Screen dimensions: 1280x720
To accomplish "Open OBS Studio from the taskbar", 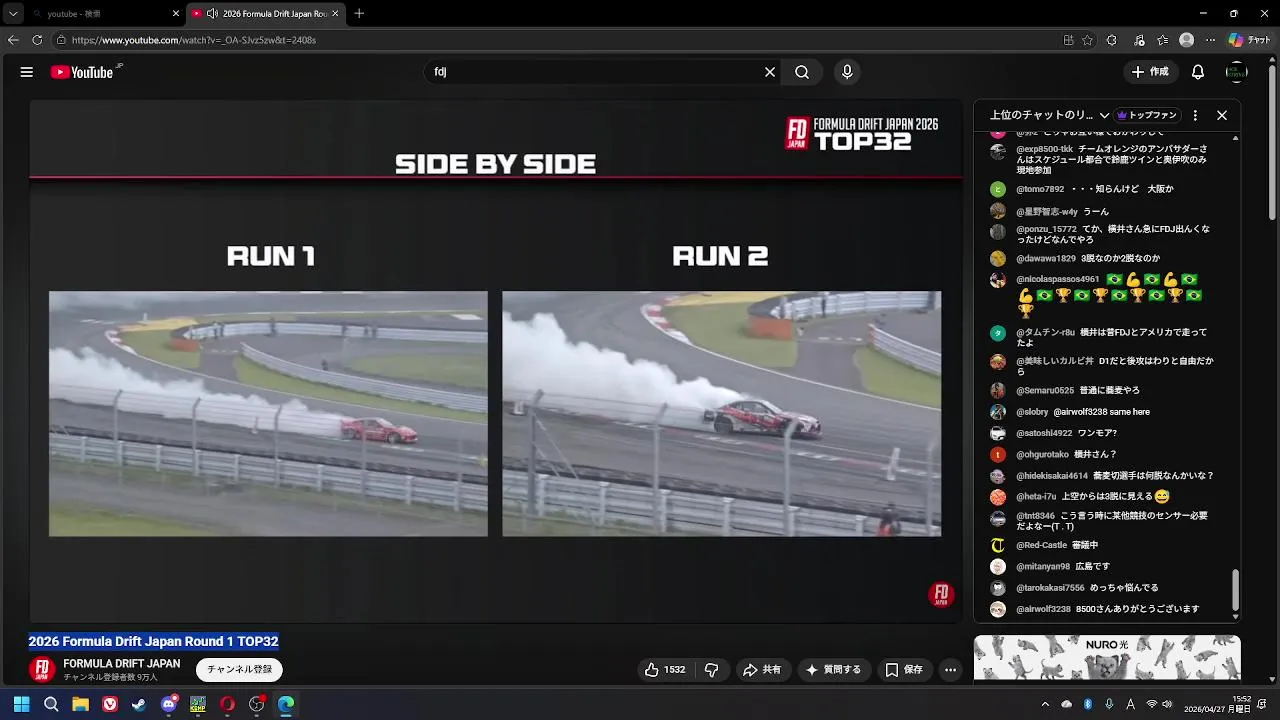I will pyautogui.click(x=257, y=704).
